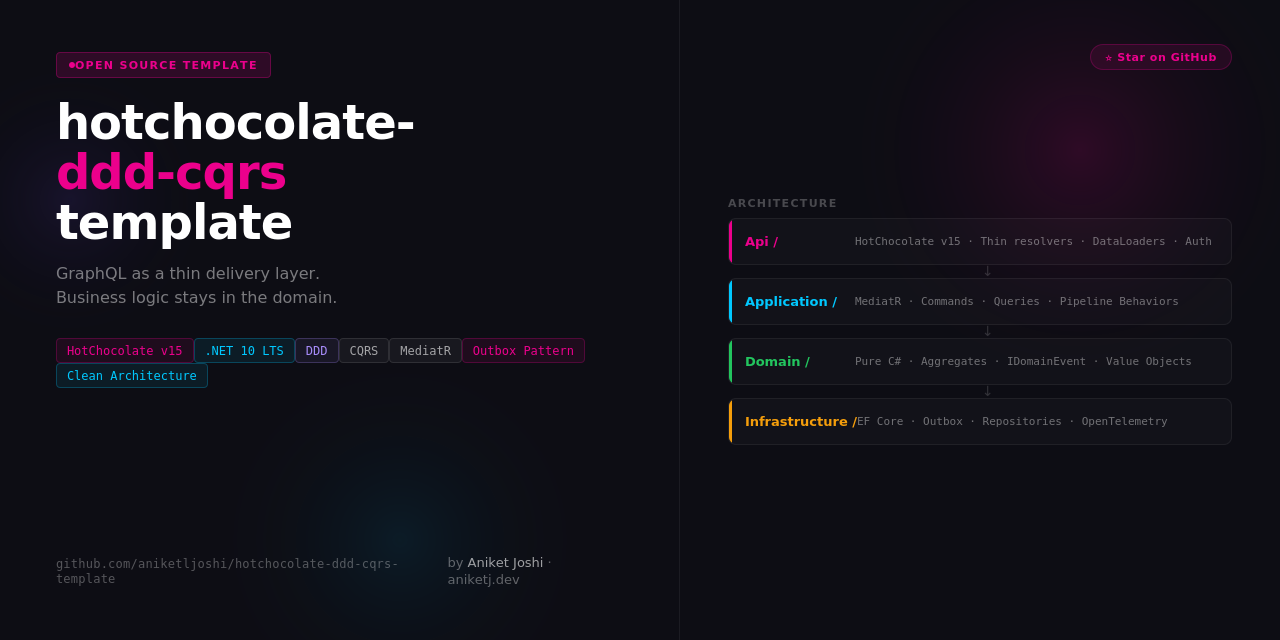
Task: Open the aniketj.dev website link
Action: [x=483, y=580]
